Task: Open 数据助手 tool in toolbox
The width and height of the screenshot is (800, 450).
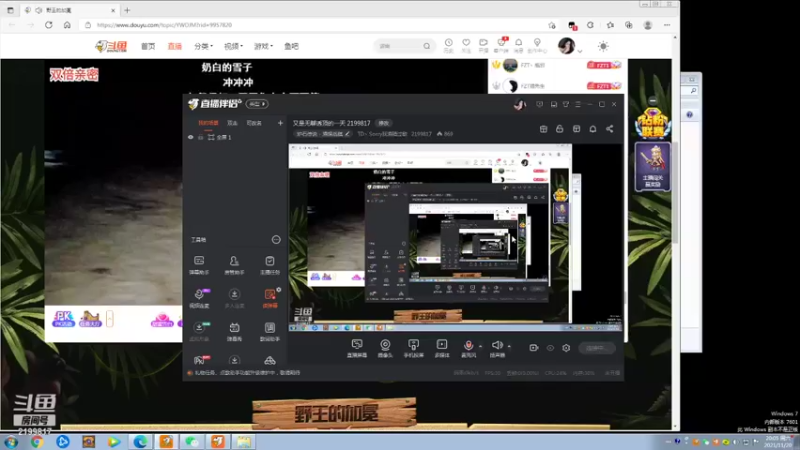Action: click(270, 331)
